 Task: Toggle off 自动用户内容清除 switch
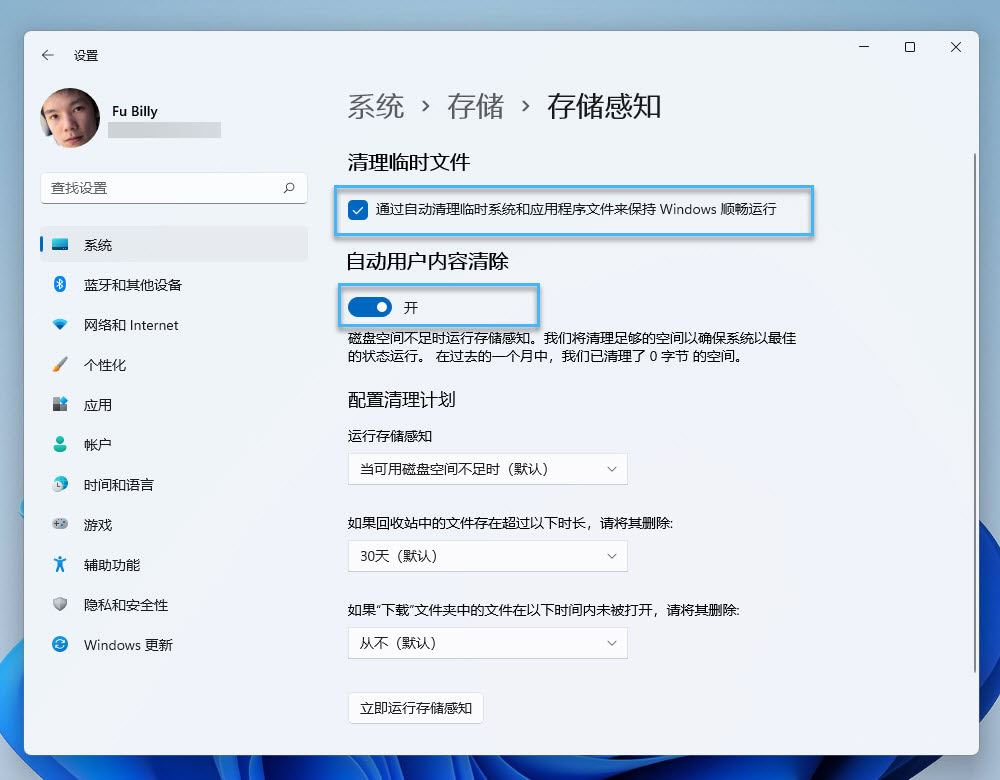coord(369,307)
